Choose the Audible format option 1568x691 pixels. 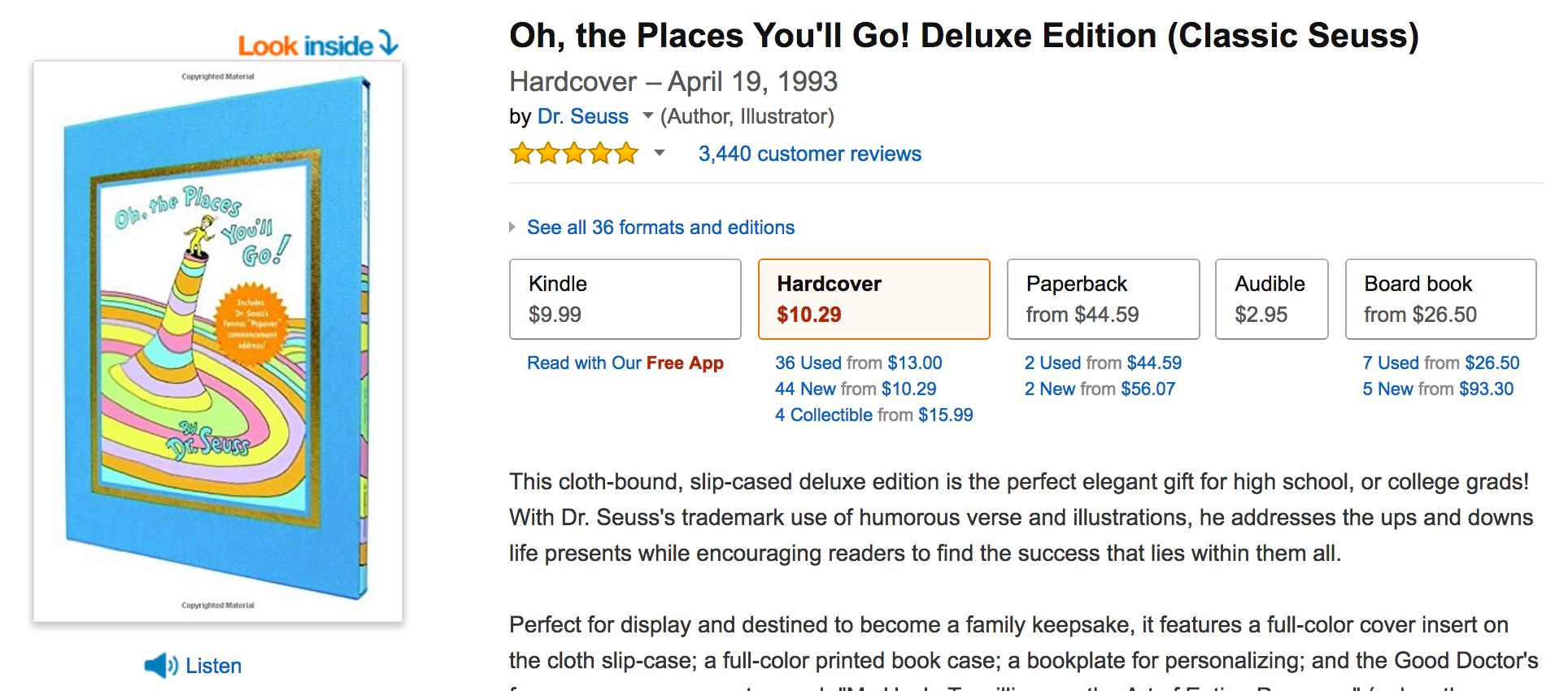coord(1271,299)
